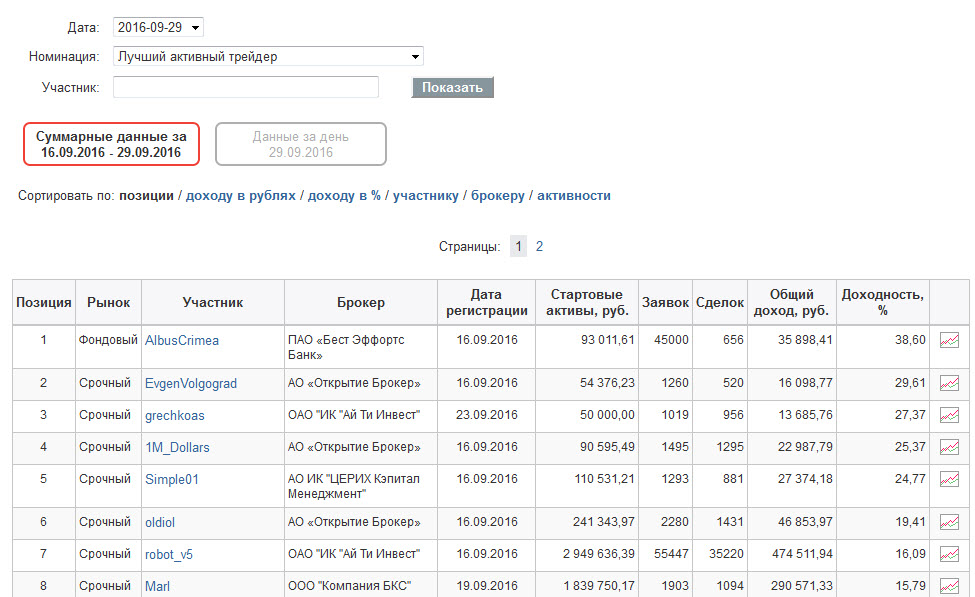Click the Показать button

coord(453,88)
